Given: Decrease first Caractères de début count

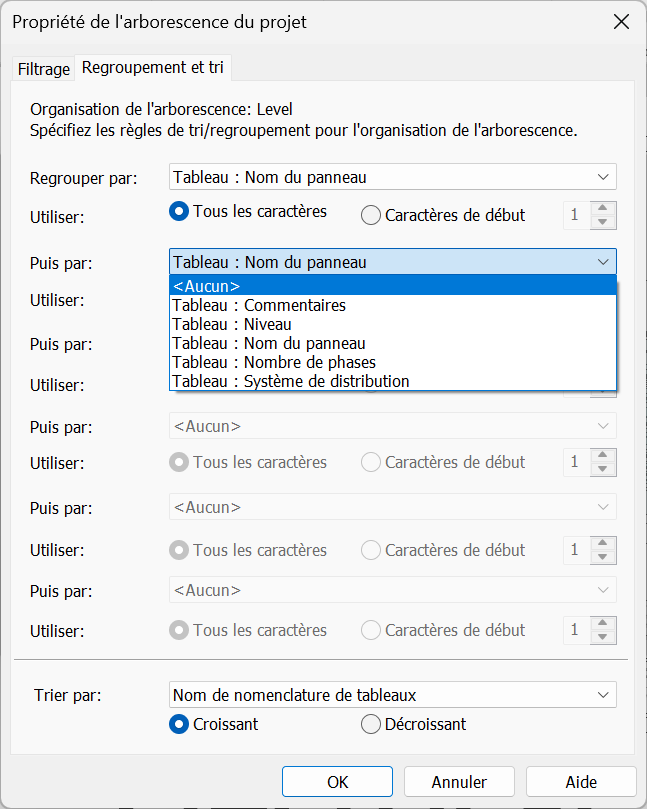Looking at the screenshot, I should [603, 222].
